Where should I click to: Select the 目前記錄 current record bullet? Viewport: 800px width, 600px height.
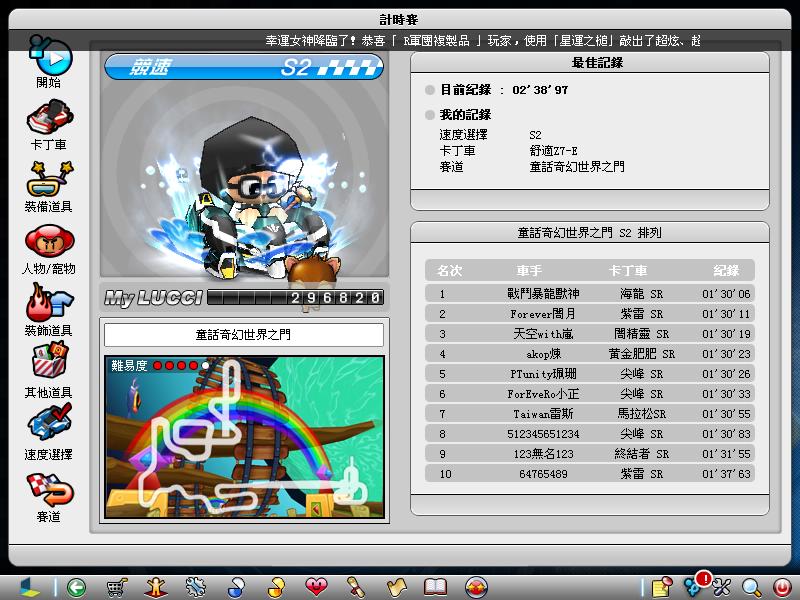coord(430,90)
